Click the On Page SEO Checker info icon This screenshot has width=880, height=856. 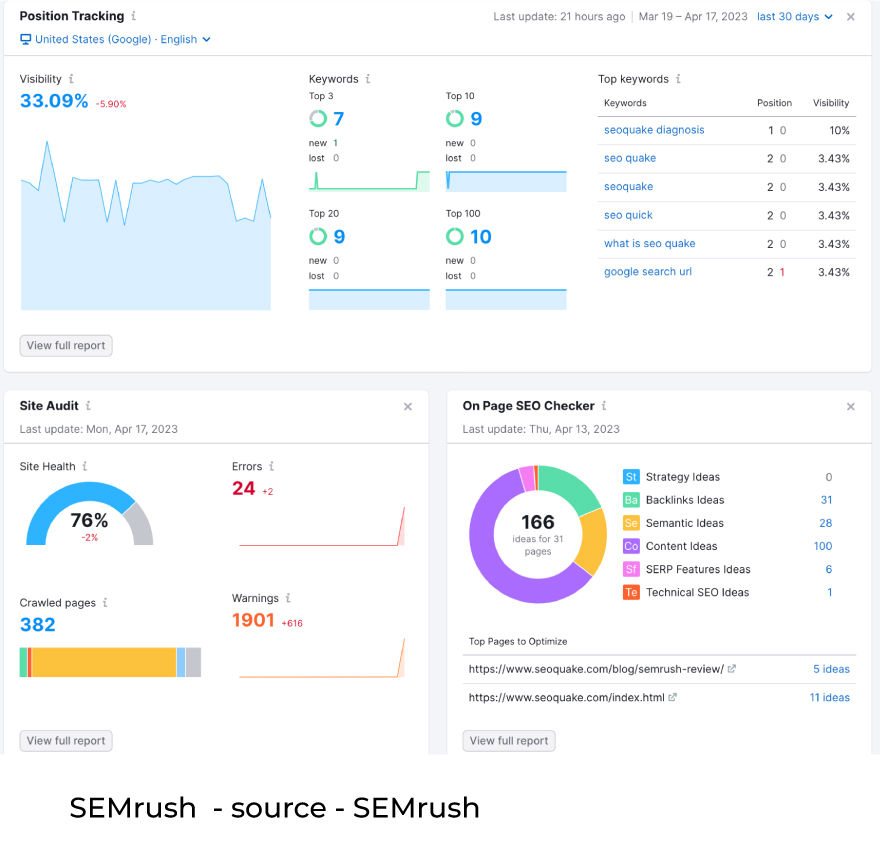pyautogui.click(x=604, y=405)
